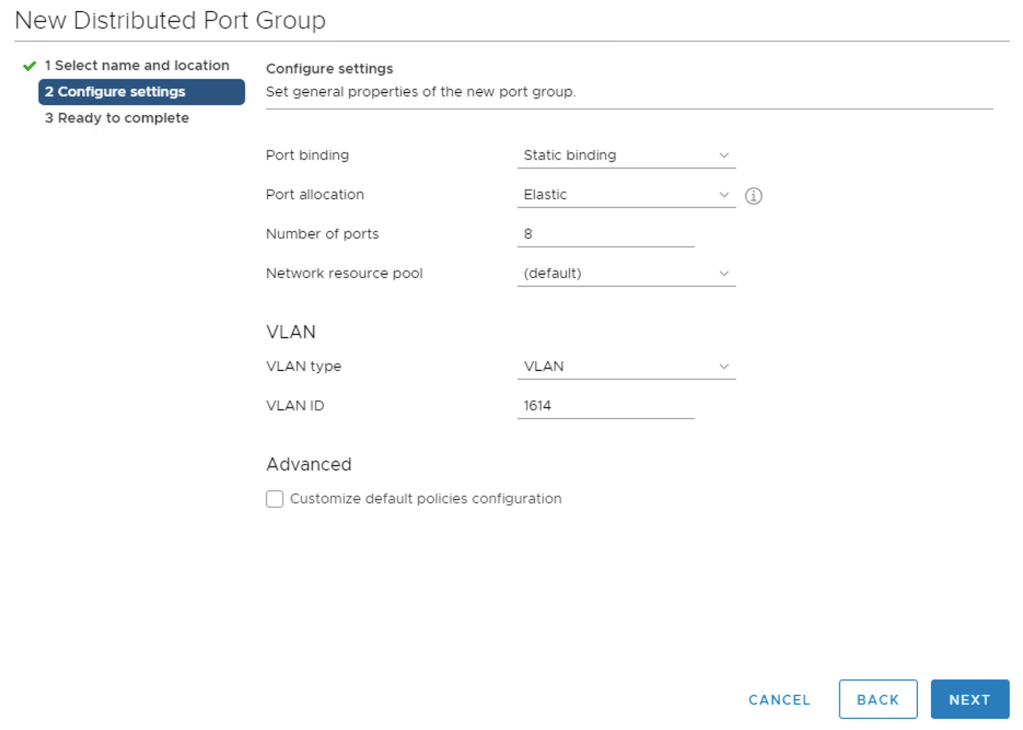Open the Network resource pool dropdown
Viewport: 1023px width, 730px height.
tap(626, 273)
